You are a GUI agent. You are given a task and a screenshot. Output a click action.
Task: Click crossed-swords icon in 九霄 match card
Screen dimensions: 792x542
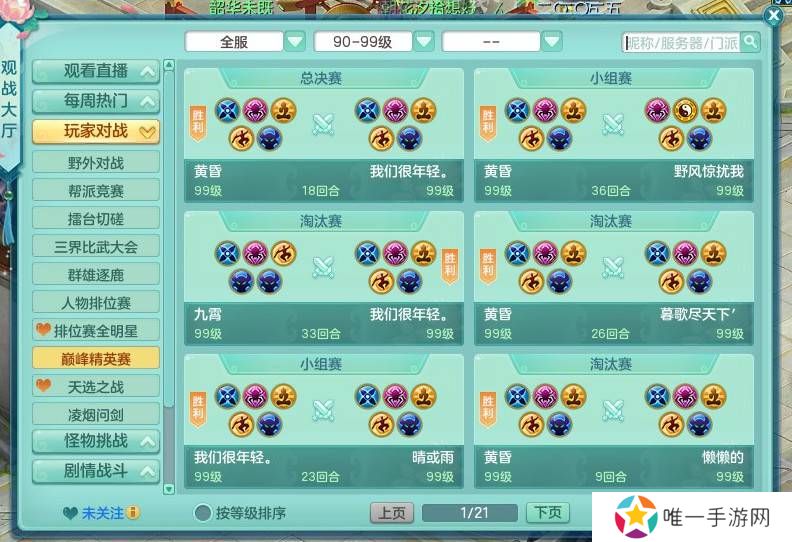point(323,267)
